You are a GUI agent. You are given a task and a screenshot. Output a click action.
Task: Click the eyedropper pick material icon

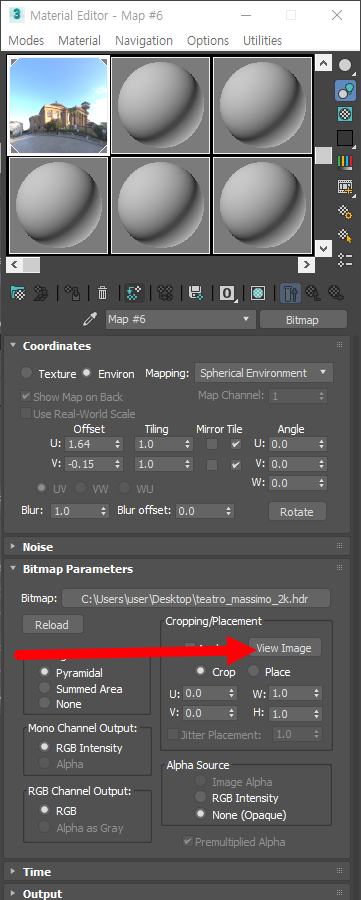pyautogui.click(x=90, y=320)
